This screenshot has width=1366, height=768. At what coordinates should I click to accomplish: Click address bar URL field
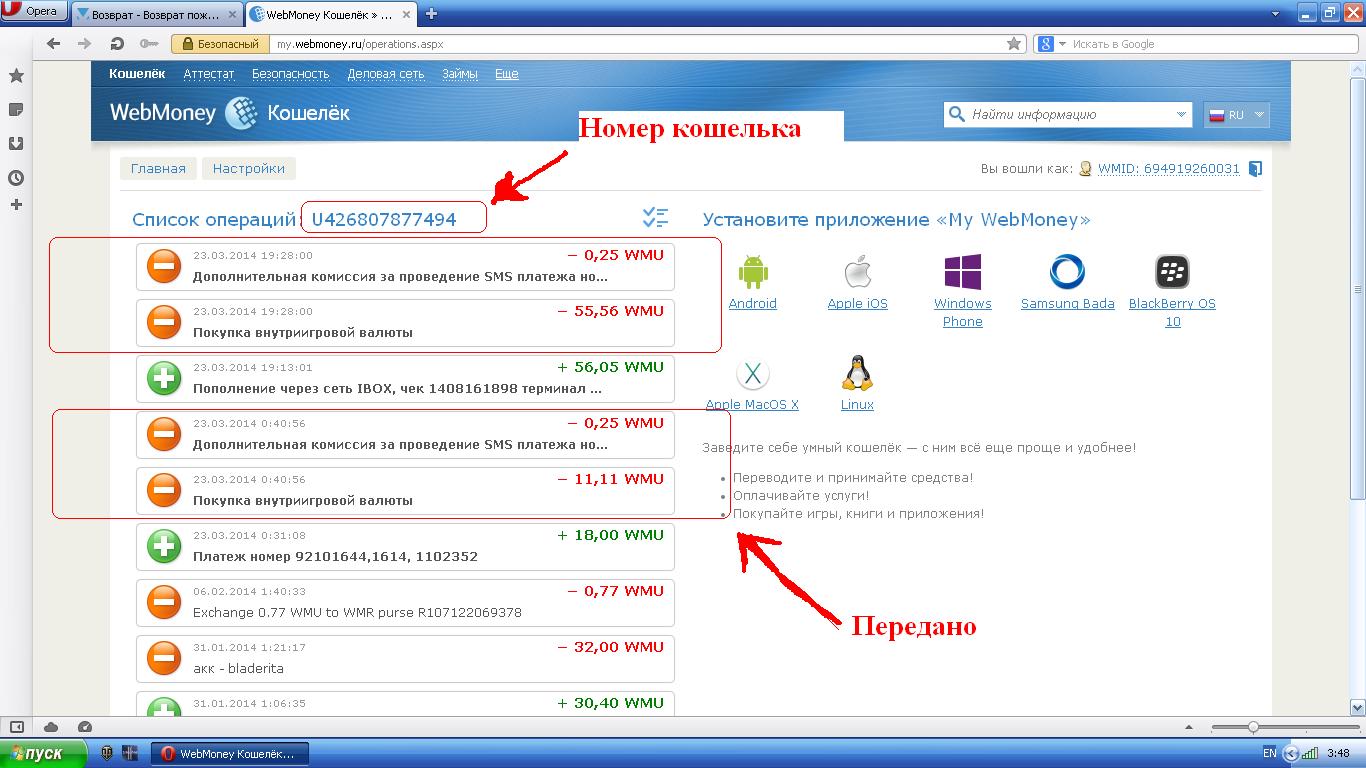tap(638, 44)
